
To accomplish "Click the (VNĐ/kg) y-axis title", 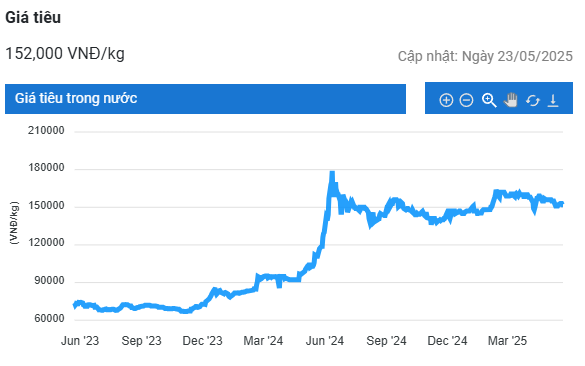I will [x=14, y=223].
